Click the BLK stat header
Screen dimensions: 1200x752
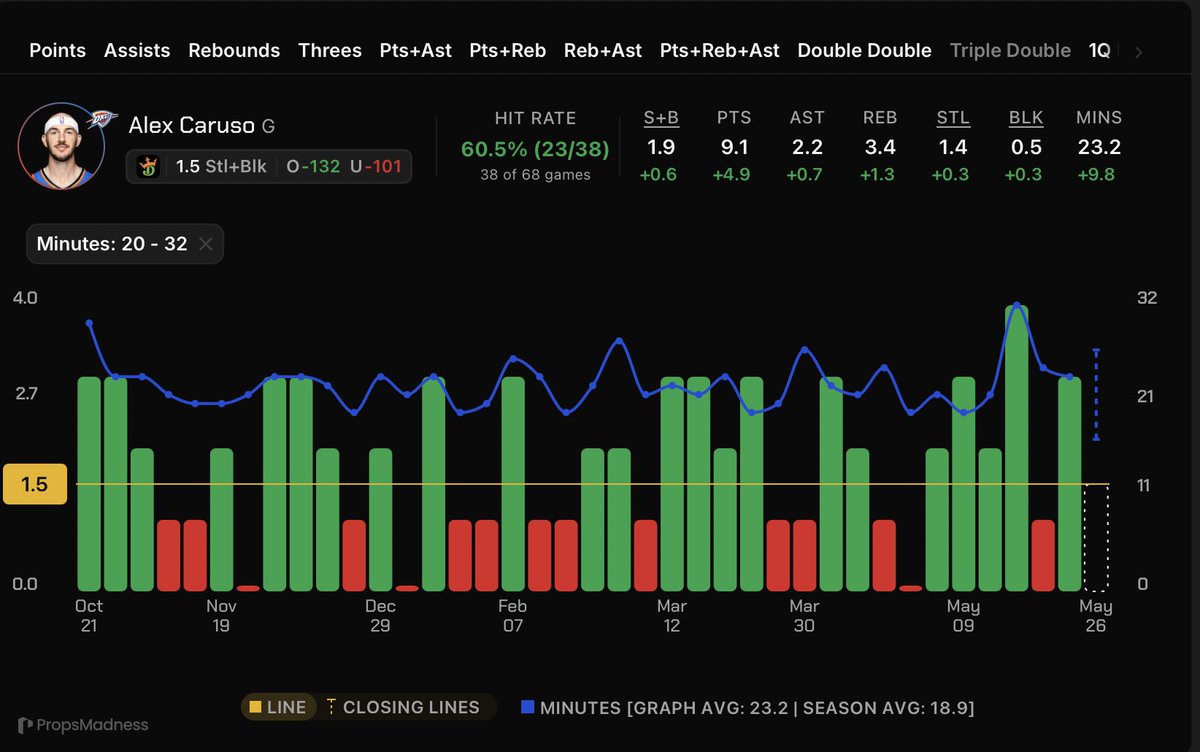click(1026, 118)
